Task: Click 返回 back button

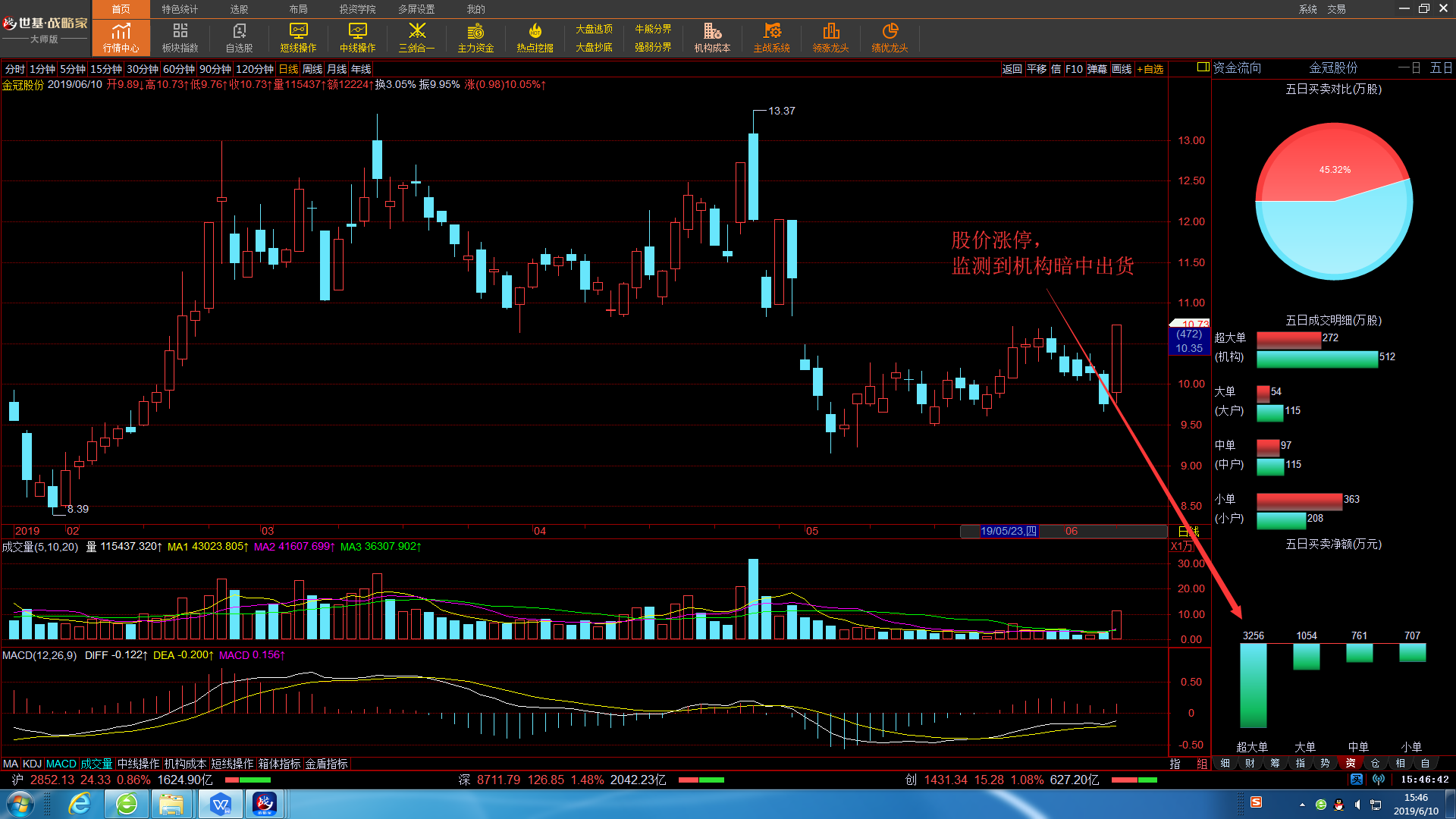Action: pyautogui.click(x=1012, y=69)
